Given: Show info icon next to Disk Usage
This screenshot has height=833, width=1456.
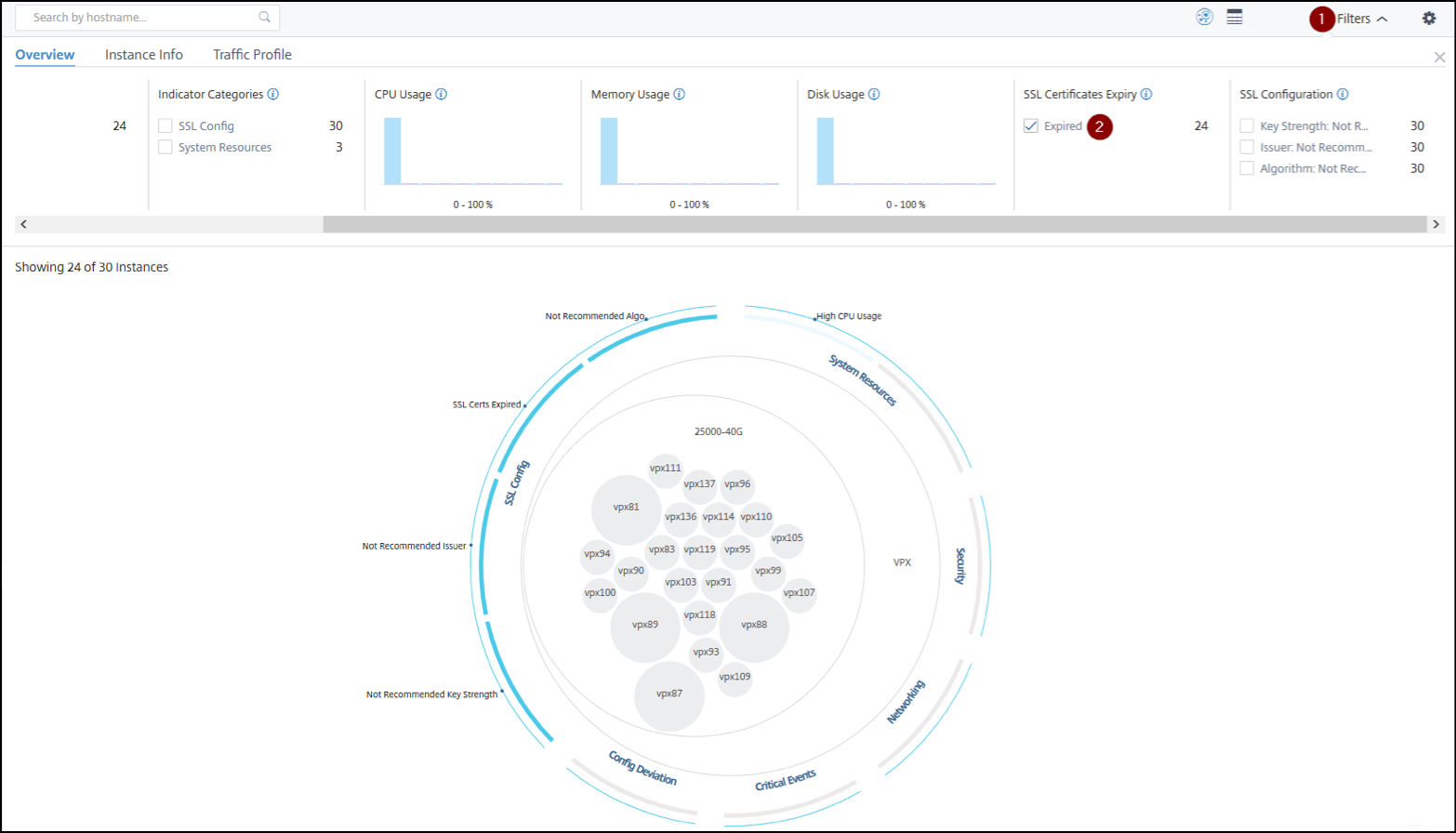Looking at the screenshot, I should (x=875, y=94).
